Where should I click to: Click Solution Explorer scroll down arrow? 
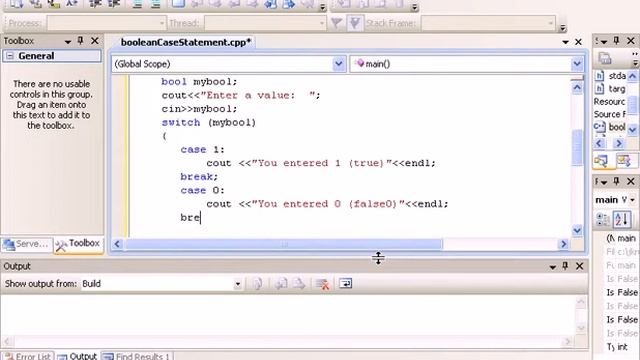tap(632, 130)
